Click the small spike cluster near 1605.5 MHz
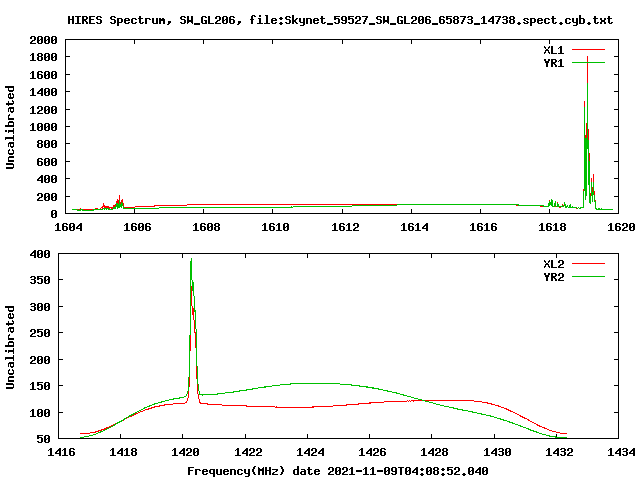 (118, 203)
